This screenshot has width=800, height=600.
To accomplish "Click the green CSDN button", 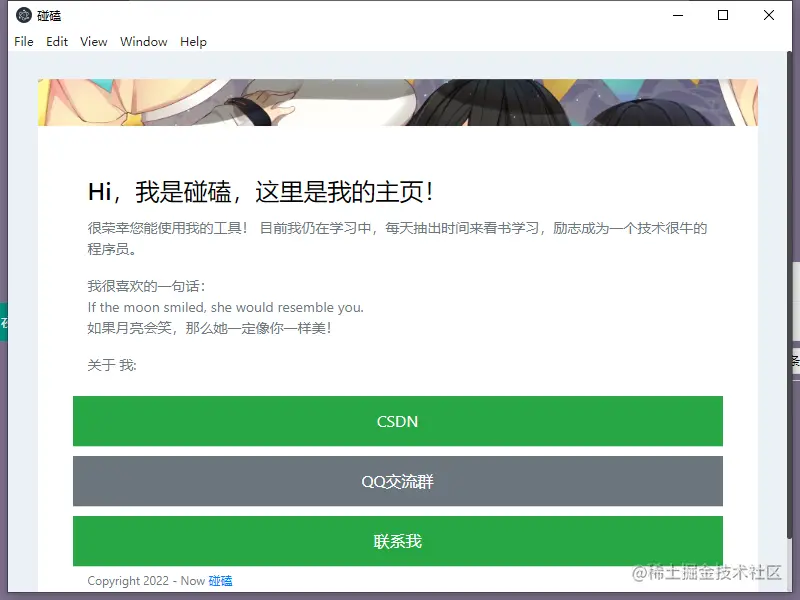I will 397,421.
